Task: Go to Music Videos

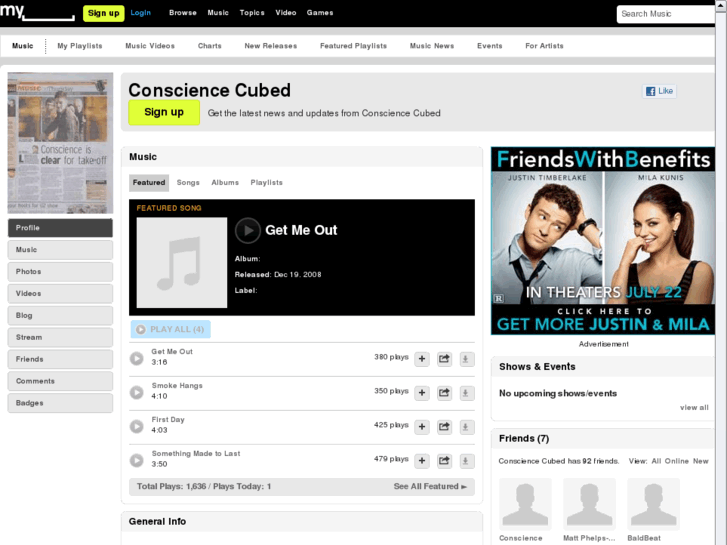Action: tap(150, 46)
